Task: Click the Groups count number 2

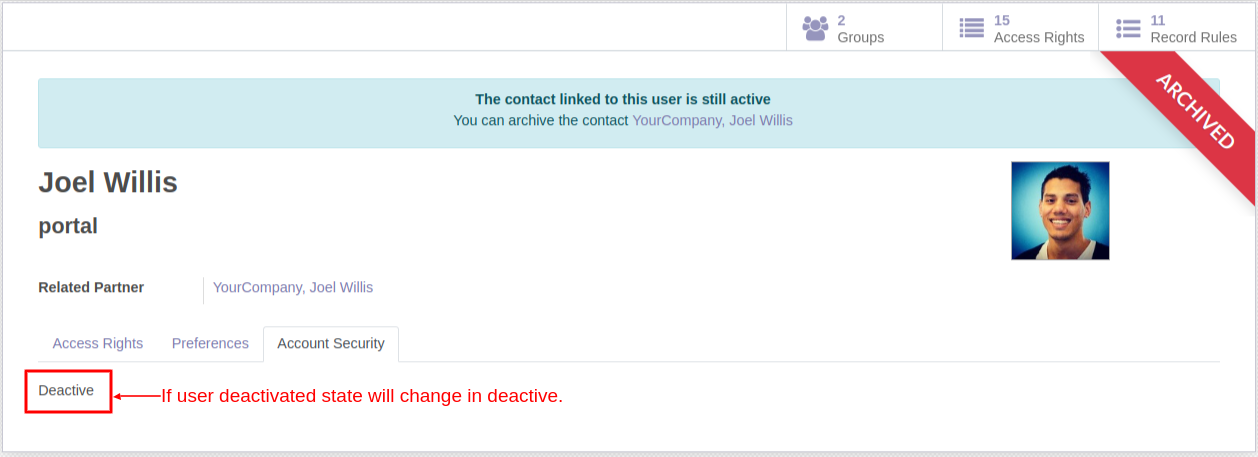Action: (842, 20)
